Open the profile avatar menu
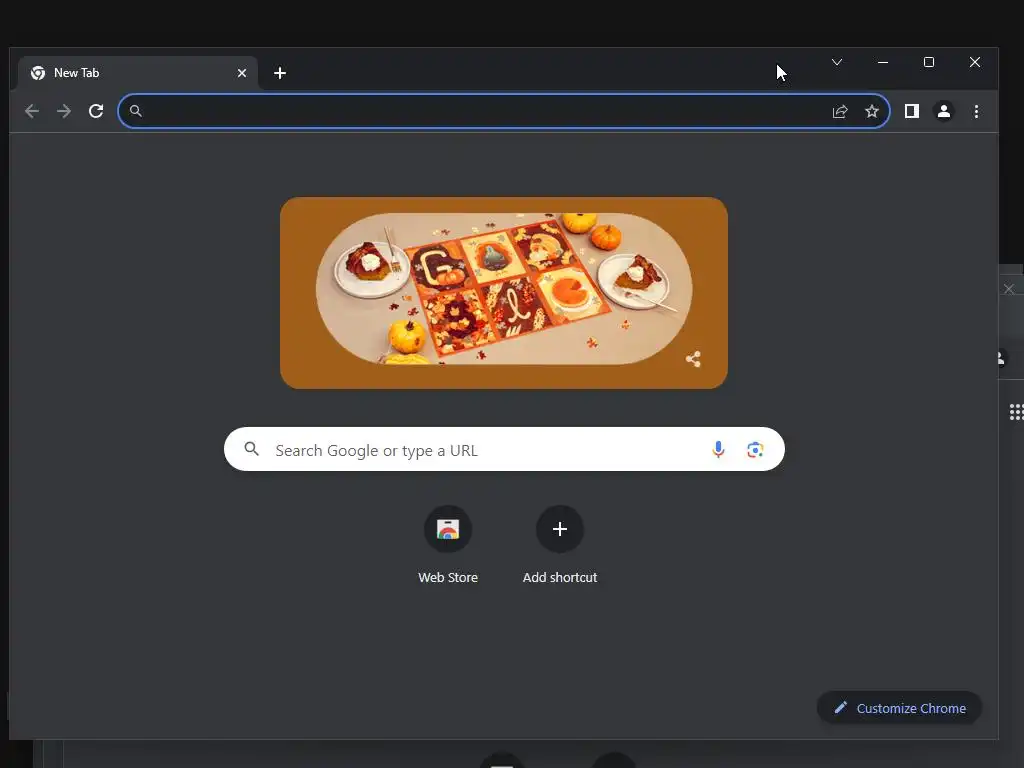Image resolution: width=1024 pixels, height=768 pixels. pyautogui.click(x=944, y=112)
